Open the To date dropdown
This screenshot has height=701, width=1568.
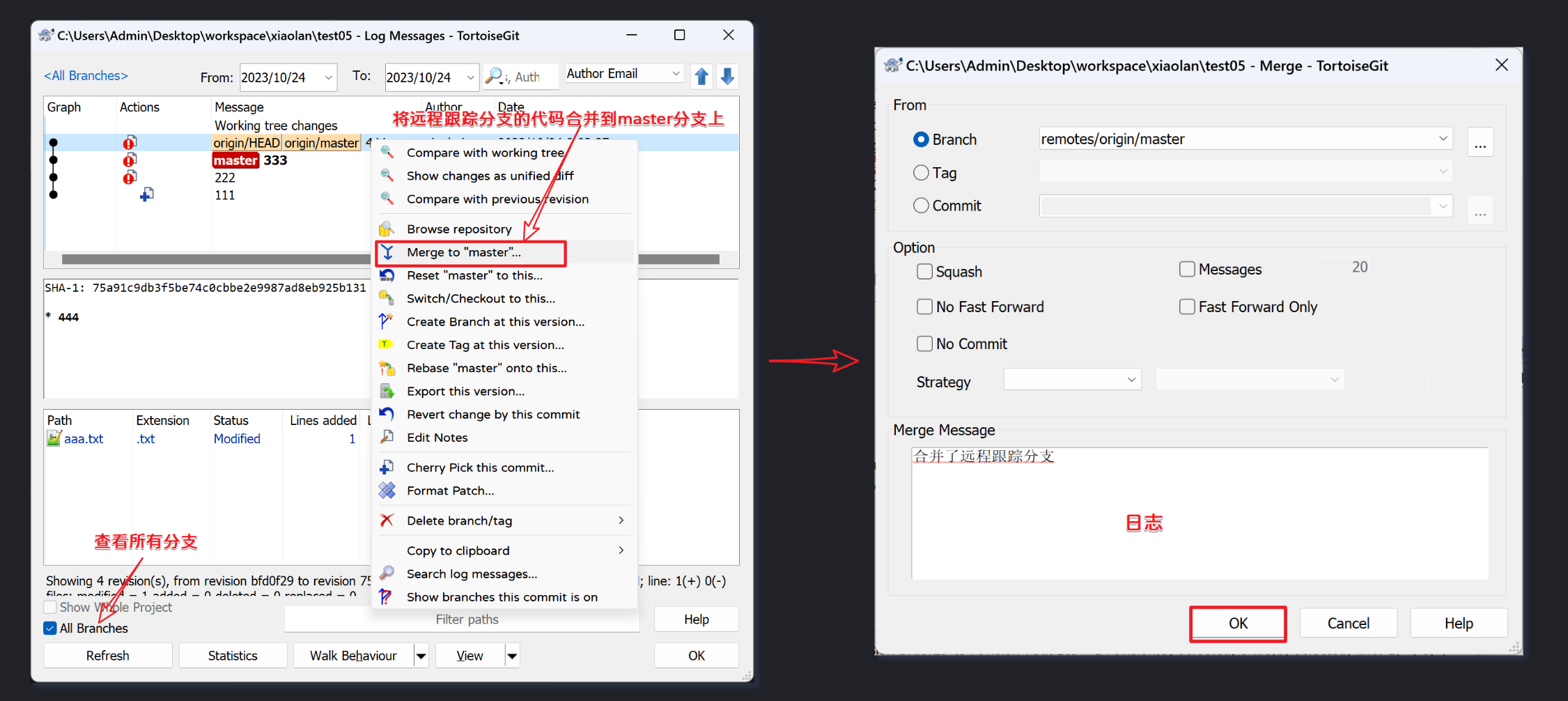point(470,77)
